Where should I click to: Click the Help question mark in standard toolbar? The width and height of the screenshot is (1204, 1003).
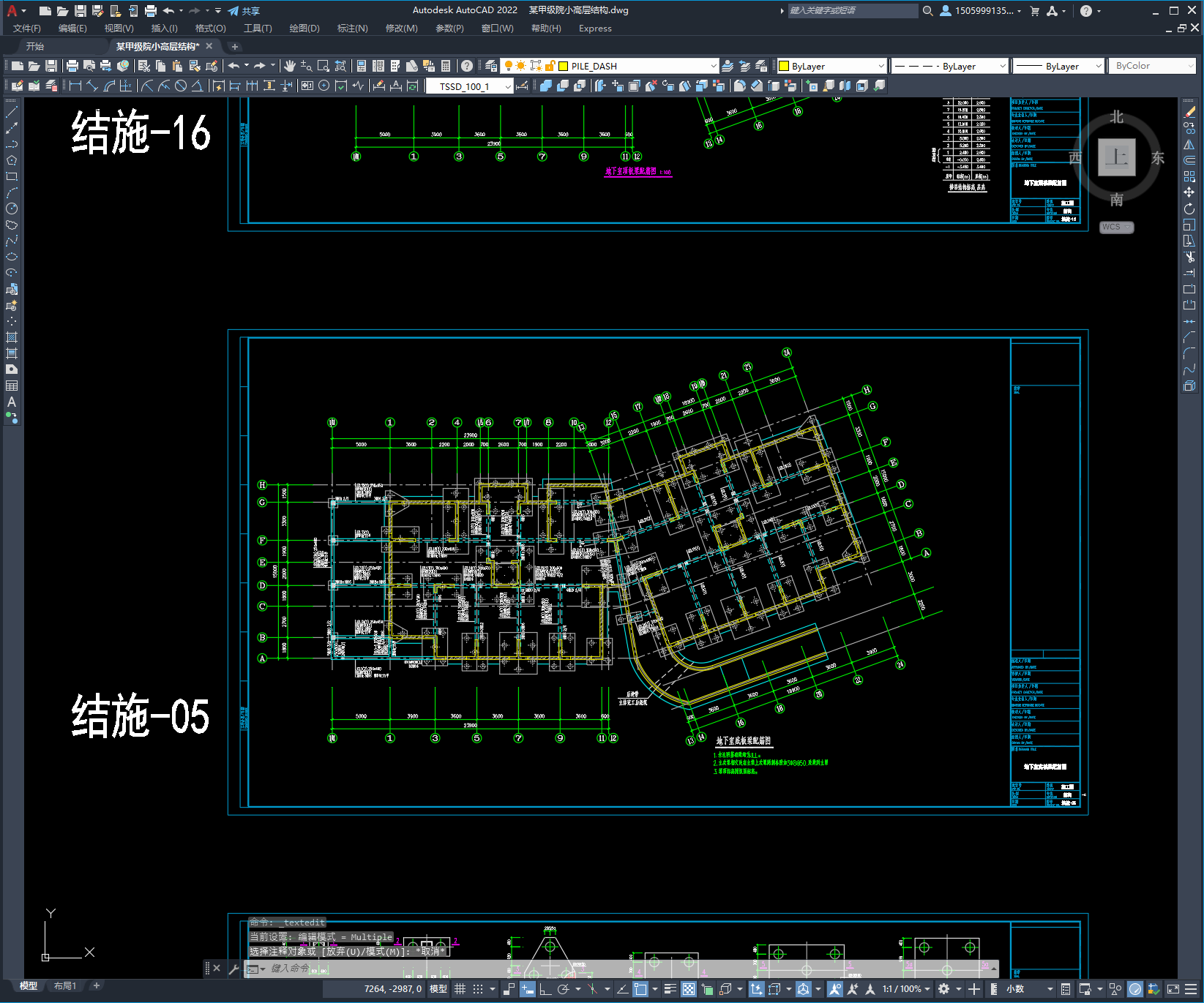(x=467, y=66)
